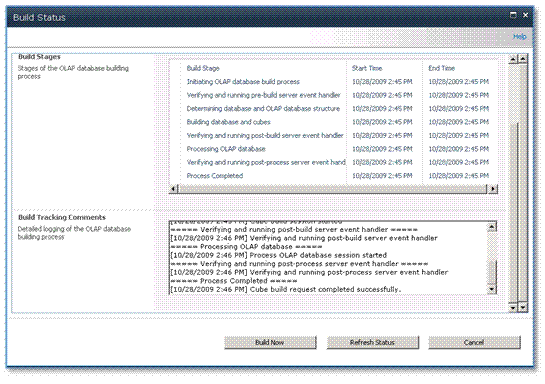Click the Refresh Status button

click(372, 342)
